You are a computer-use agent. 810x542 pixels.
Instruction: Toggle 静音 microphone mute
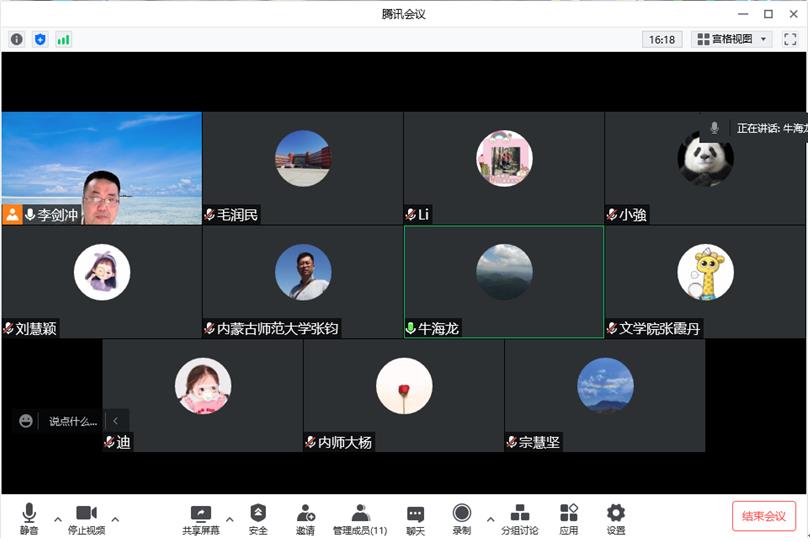29,518
